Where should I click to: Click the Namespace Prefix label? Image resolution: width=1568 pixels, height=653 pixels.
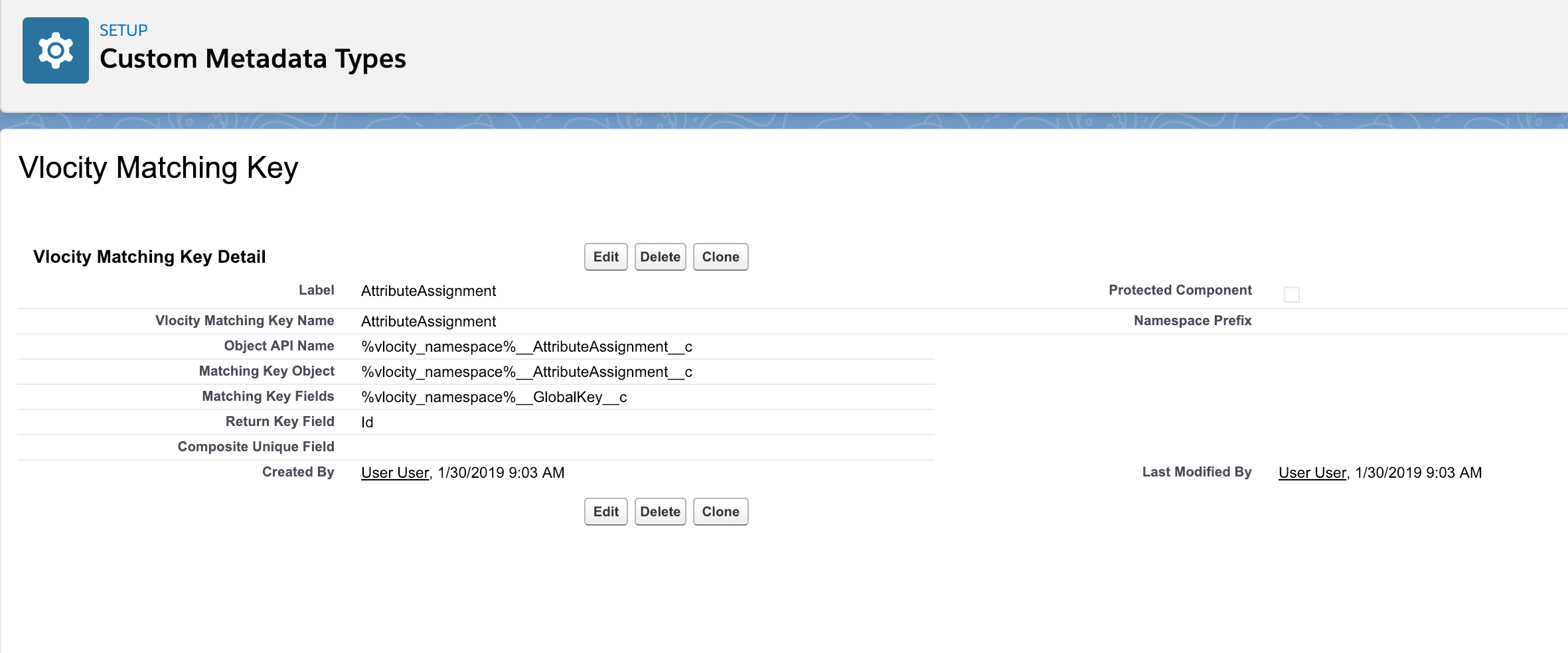point(1192,321)
